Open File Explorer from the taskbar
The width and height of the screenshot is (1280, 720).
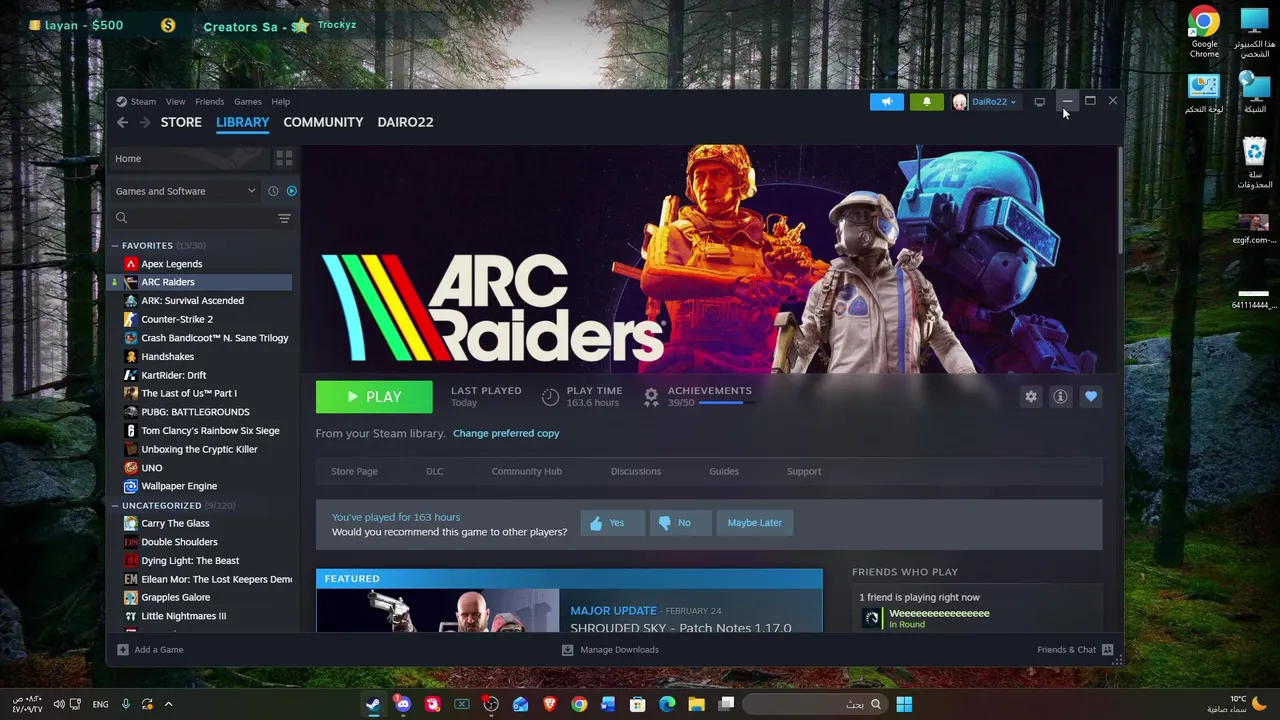[x=696, y=705]
